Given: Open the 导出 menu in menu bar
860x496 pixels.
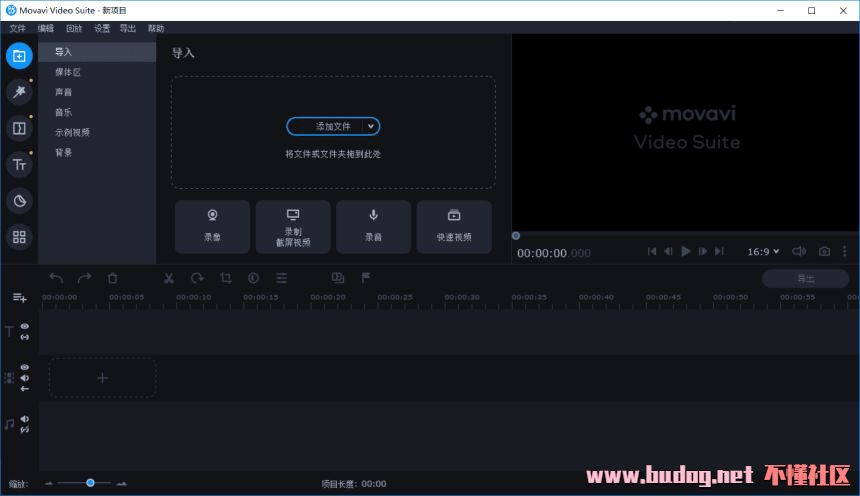Looking at the screenshot, I should coord(128,28).
